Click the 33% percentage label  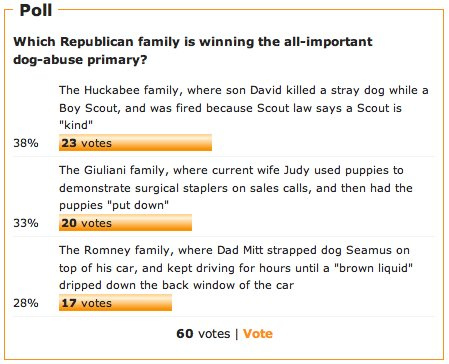pos(26,223)
